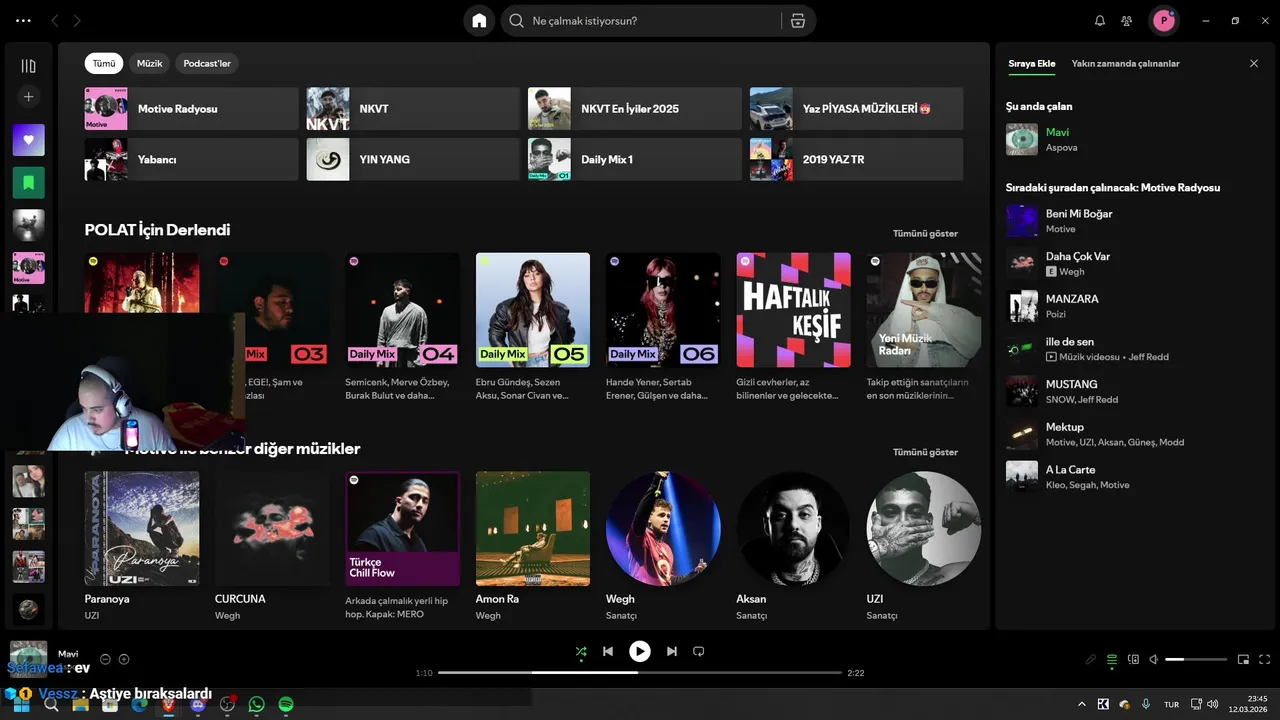
Task: Open 2019 YAZ TR shortcut card
Action: click(x=857, y=159)
